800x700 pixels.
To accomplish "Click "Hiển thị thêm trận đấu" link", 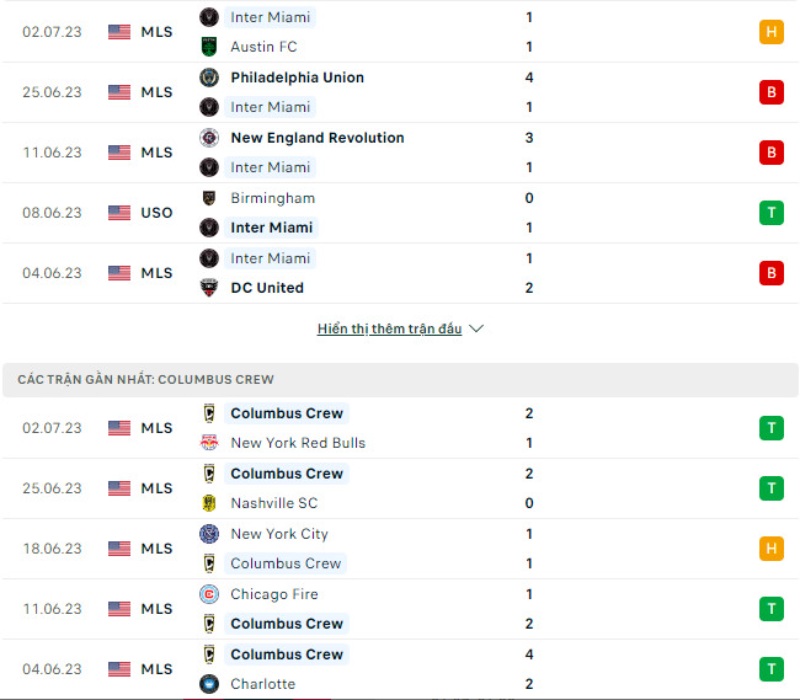I will click(389, 329).
